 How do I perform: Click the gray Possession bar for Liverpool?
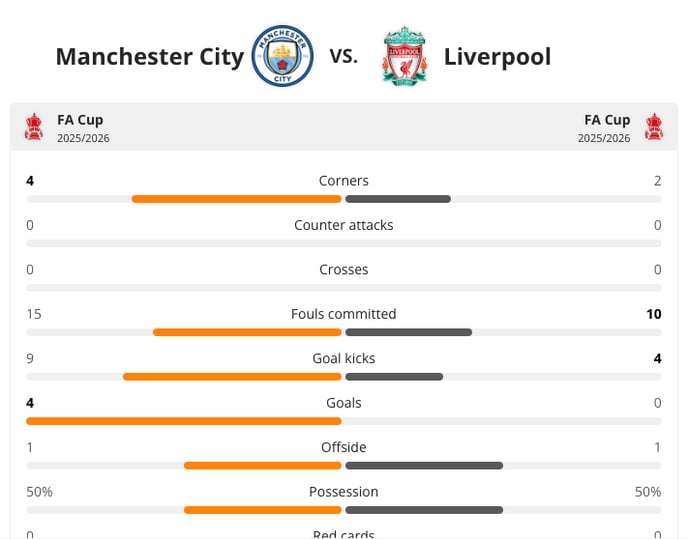[x=424, y=510]
